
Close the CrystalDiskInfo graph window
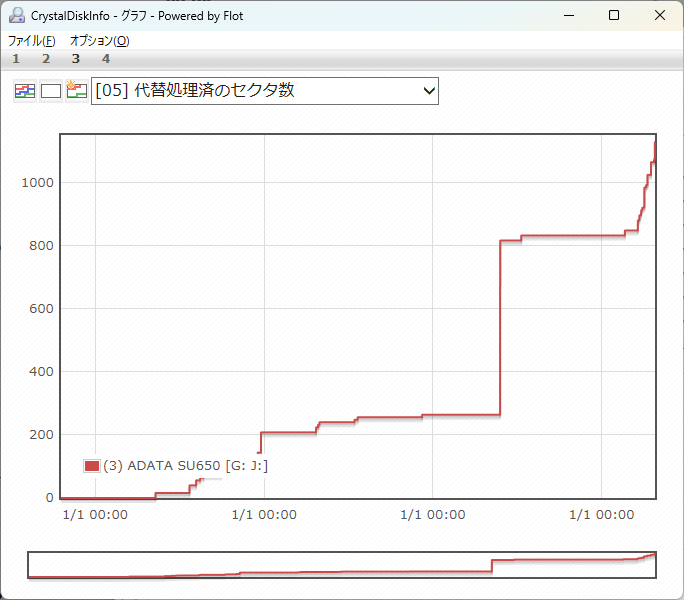click(660, 16)
